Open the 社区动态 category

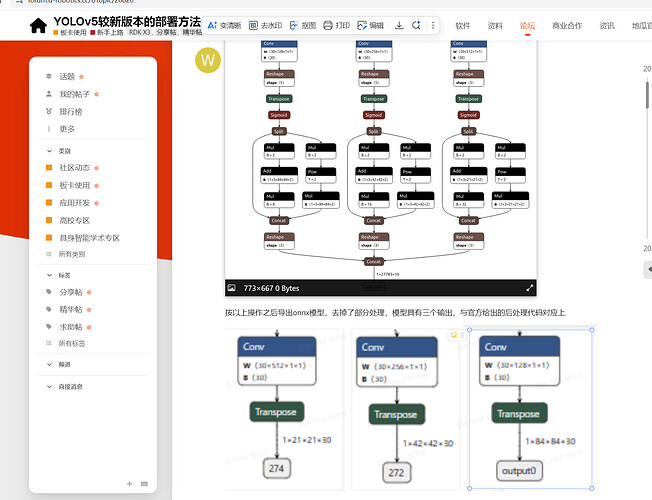tap(74, 168)
